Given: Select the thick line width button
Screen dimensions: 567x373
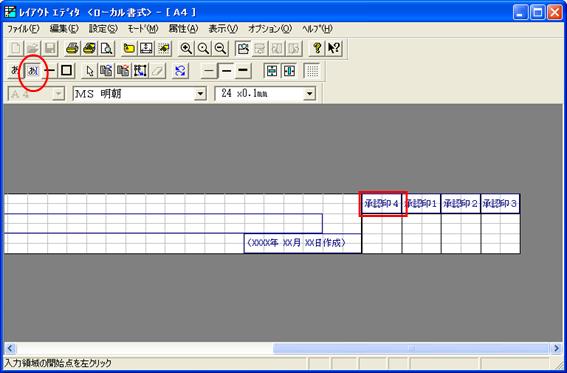Looking at the screenshot, I should (244, 71).
